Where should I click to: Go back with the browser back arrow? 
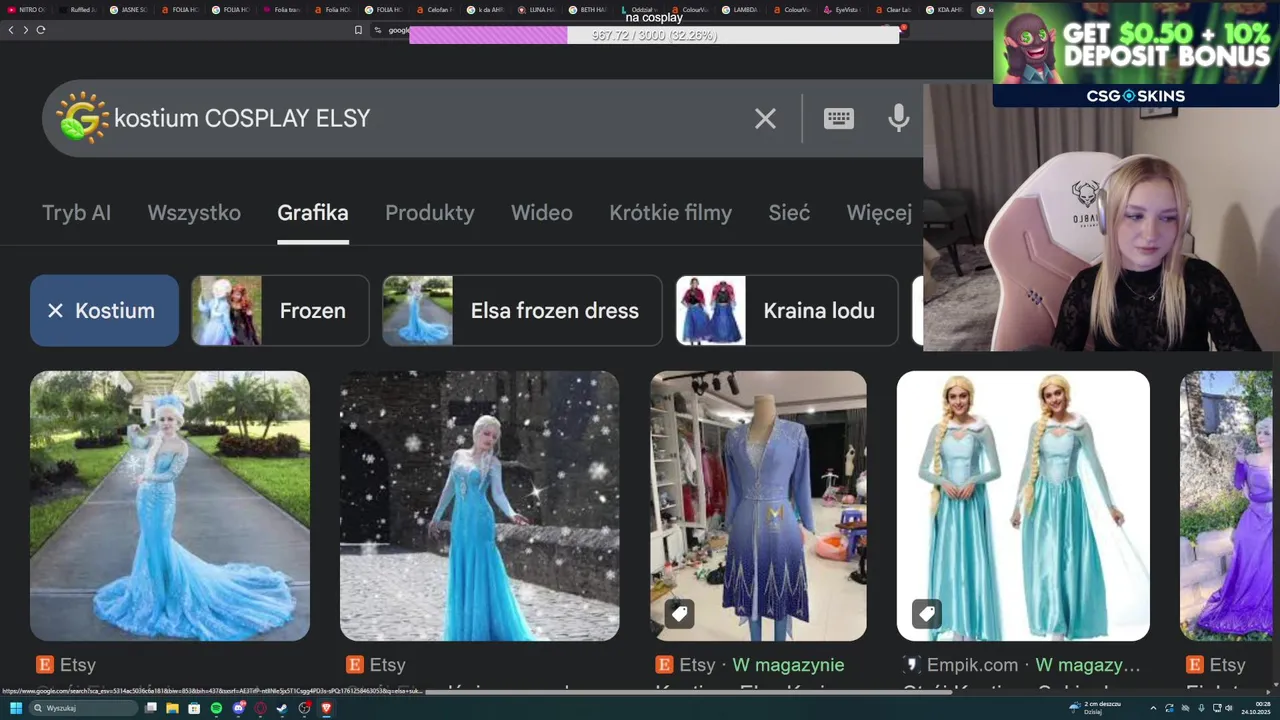click(11, 30)
